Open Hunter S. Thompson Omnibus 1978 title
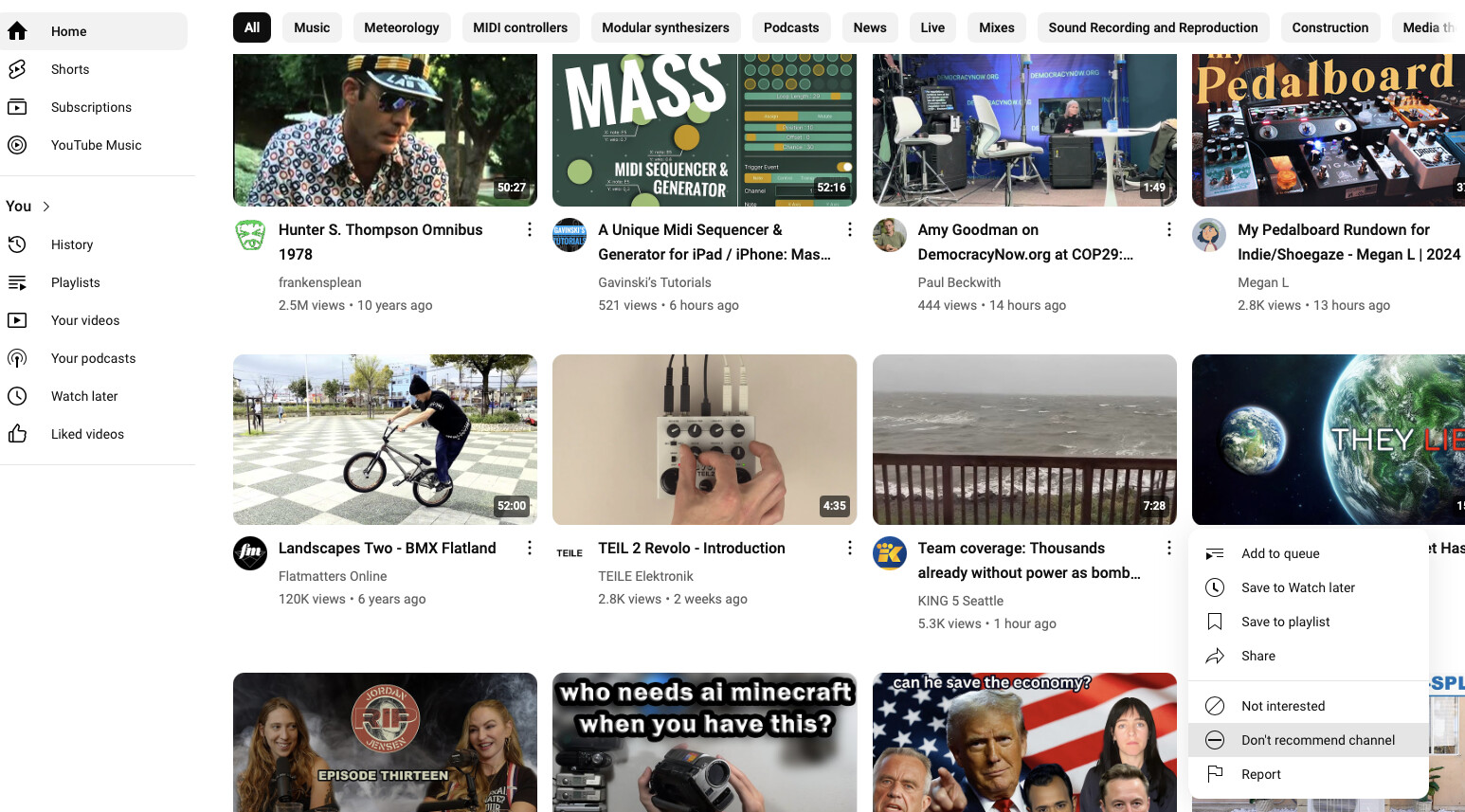Screen dimensions: 1465x812 click(381, 242)
